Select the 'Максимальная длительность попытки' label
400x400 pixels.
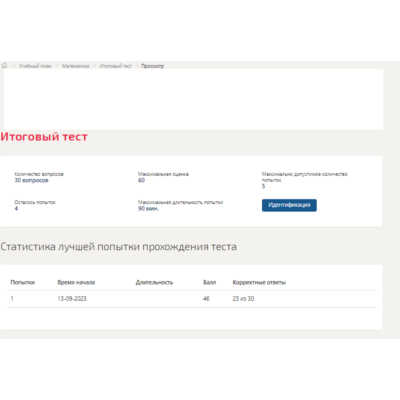pos(180,202)
